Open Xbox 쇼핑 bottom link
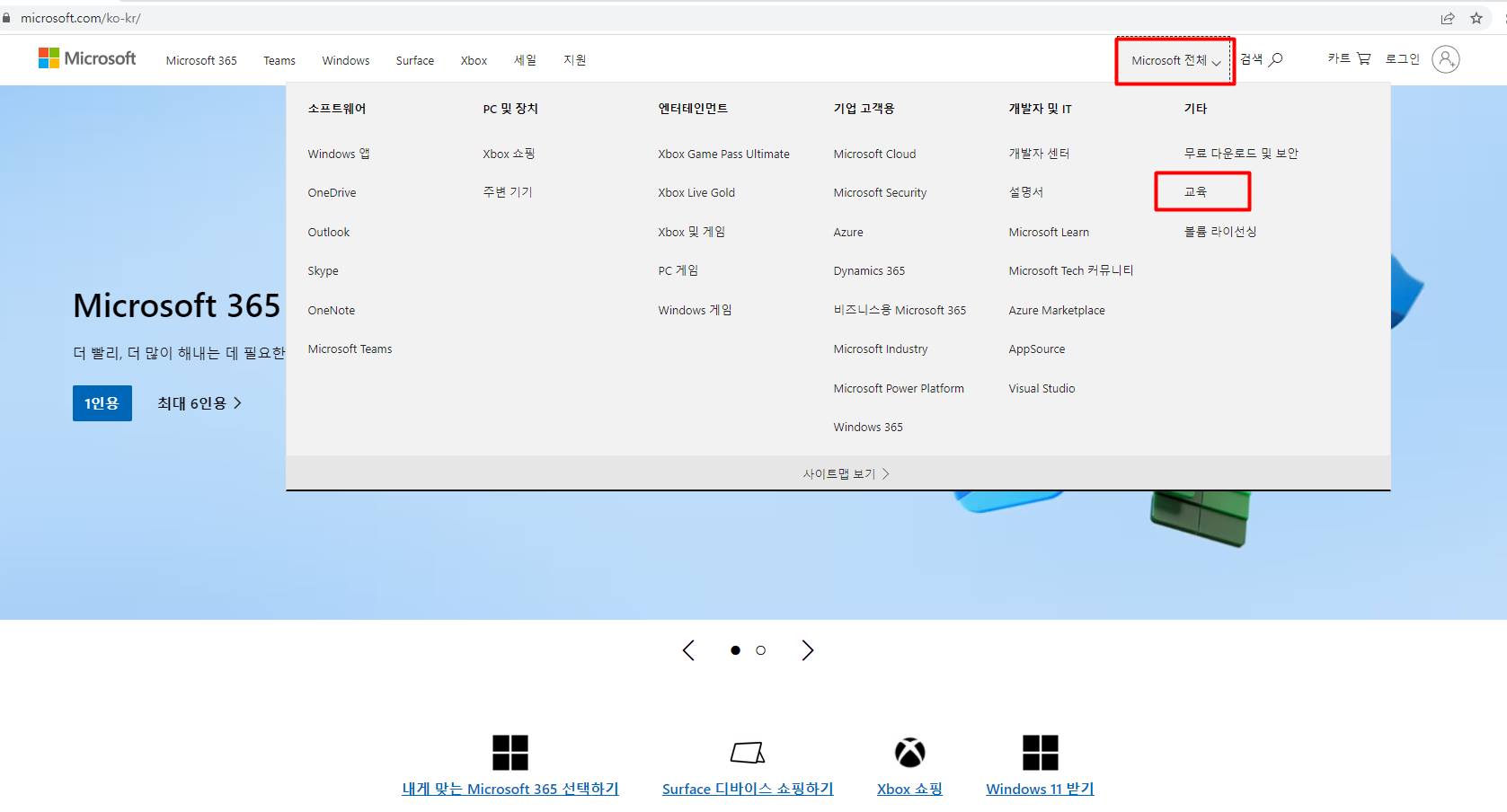The image size is (1507, 812). [909, 789]
